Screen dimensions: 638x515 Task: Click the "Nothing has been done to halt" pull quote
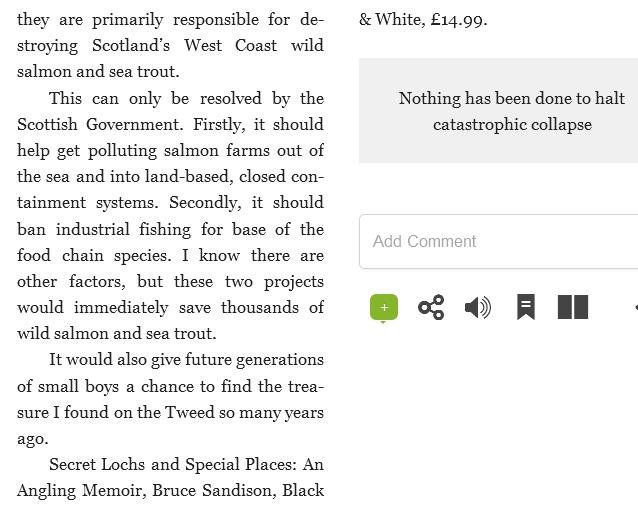[x=511, y=98]
